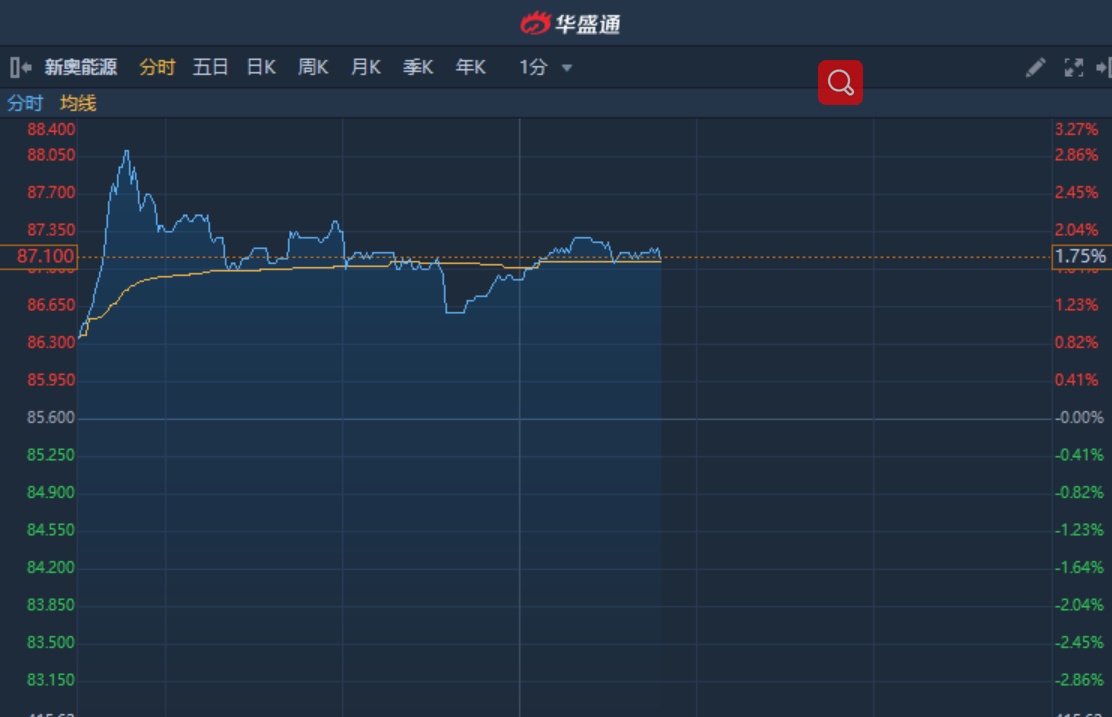Click the 新奥能源 stock name
This screenshot has width=1112, height=717.
81,67
